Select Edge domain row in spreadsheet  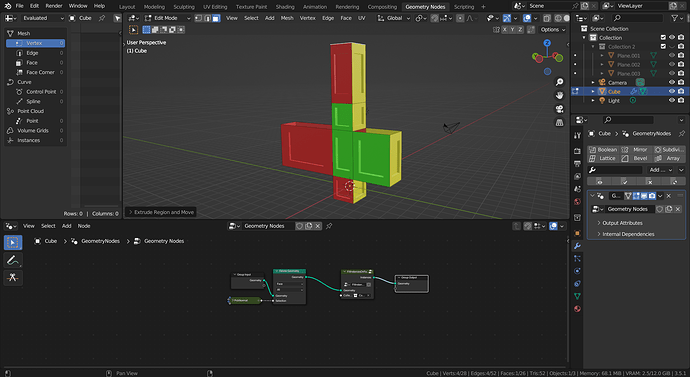tap(35, 53)
